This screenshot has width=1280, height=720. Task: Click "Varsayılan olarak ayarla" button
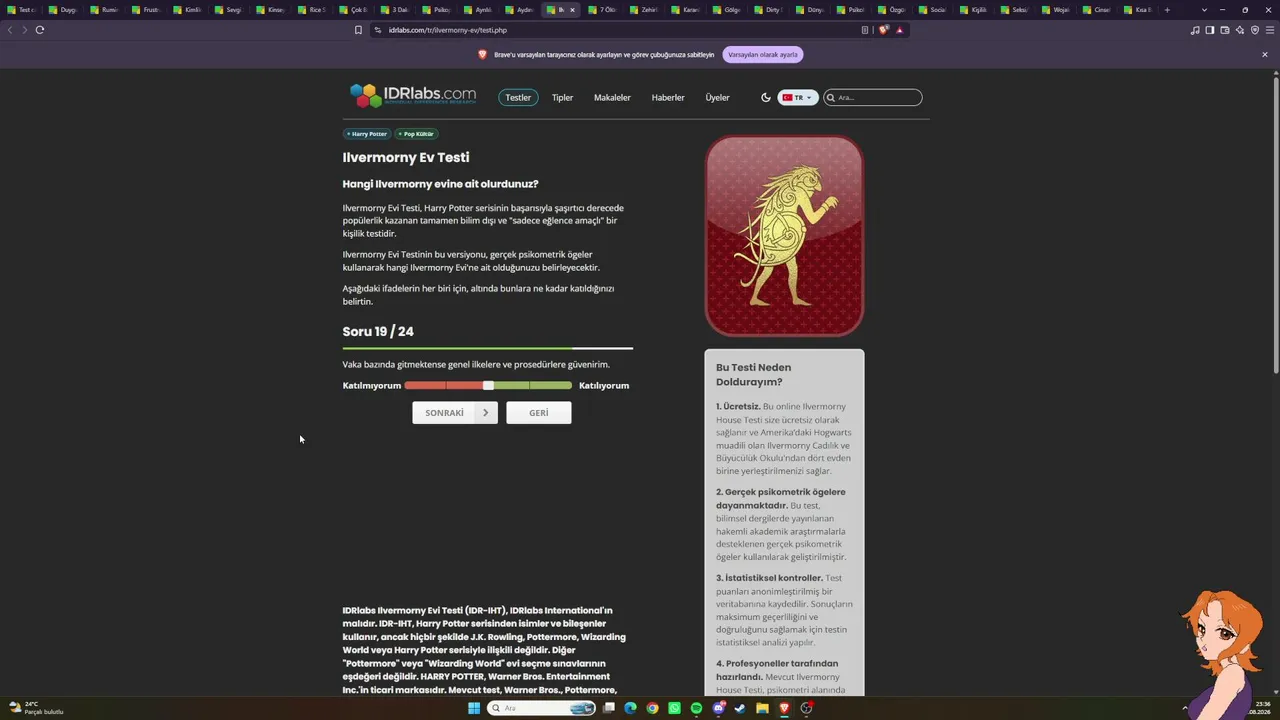coord(763,55)
